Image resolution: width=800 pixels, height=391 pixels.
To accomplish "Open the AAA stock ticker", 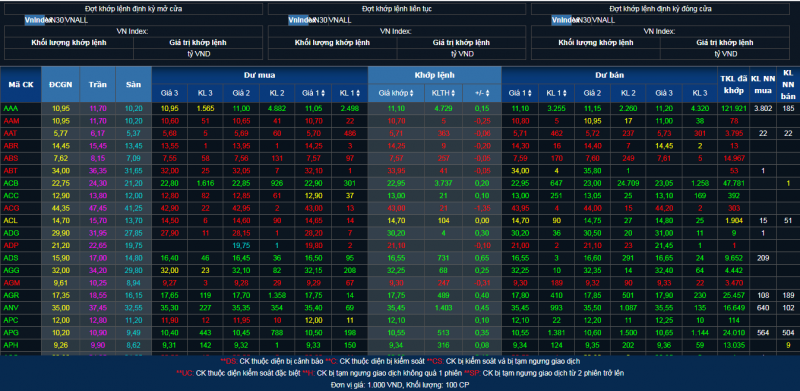I will click(10, 108).
